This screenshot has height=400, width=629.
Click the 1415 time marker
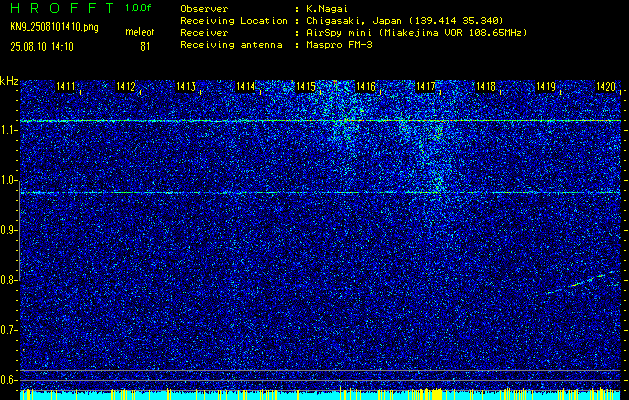306,86
